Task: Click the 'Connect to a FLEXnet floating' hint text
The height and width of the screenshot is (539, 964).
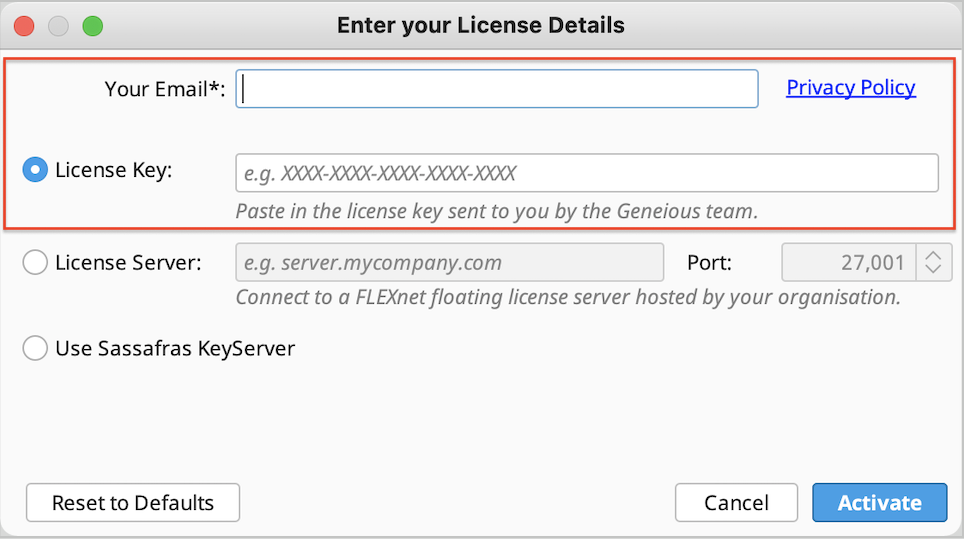Action: [568, 297]
